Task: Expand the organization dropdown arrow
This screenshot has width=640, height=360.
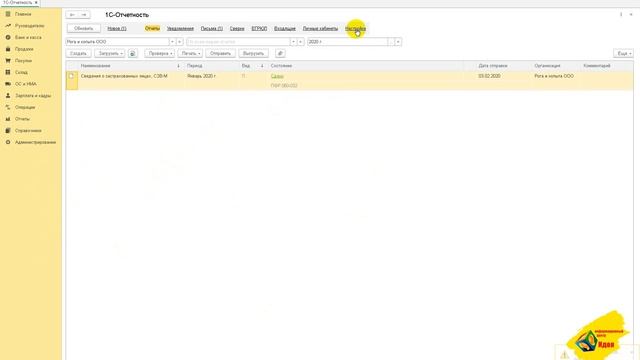Action: [x=172, y=42]
